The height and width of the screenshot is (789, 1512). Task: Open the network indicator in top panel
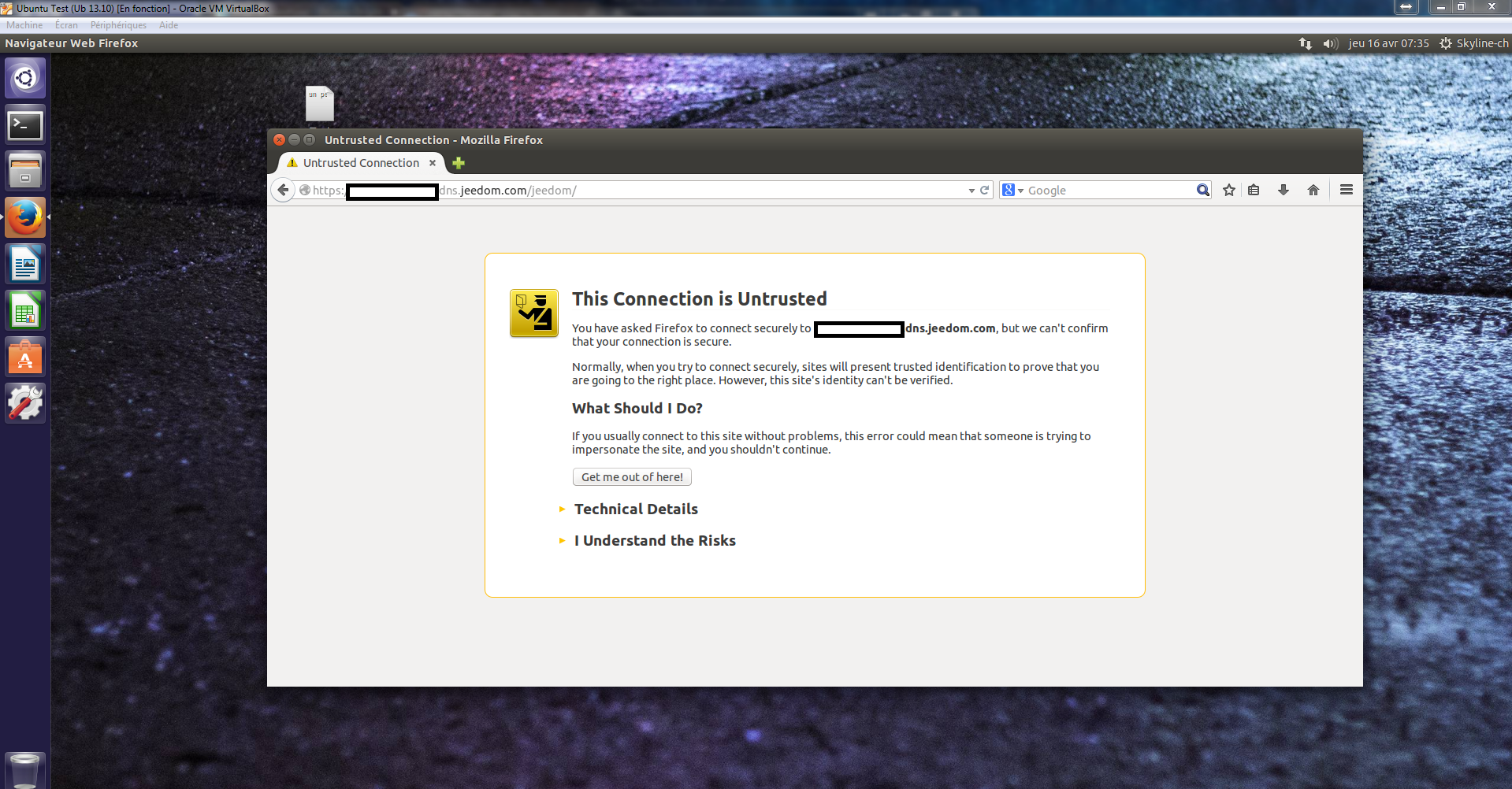coord(1306,43)
